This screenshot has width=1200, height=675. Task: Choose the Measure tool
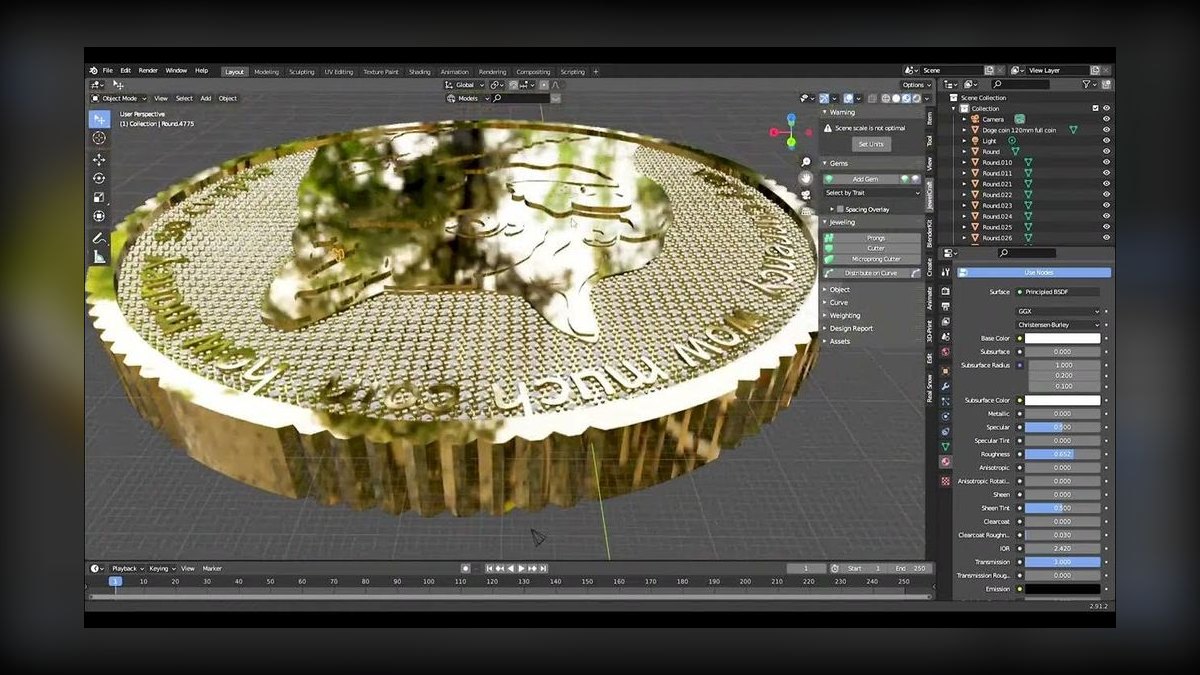pos(99,257)
